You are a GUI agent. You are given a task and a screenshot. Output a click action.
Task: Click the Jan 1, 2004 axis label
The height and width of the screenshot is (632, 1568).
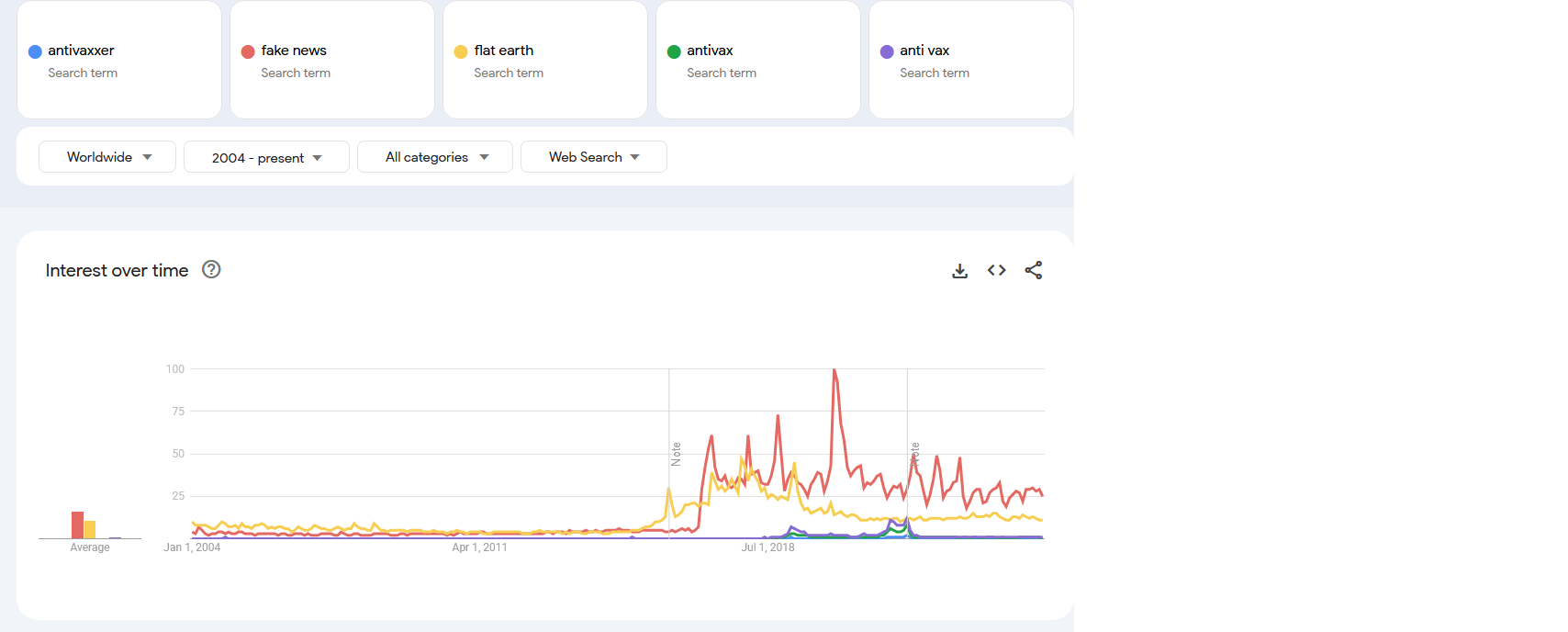click(x=192, y=547)
